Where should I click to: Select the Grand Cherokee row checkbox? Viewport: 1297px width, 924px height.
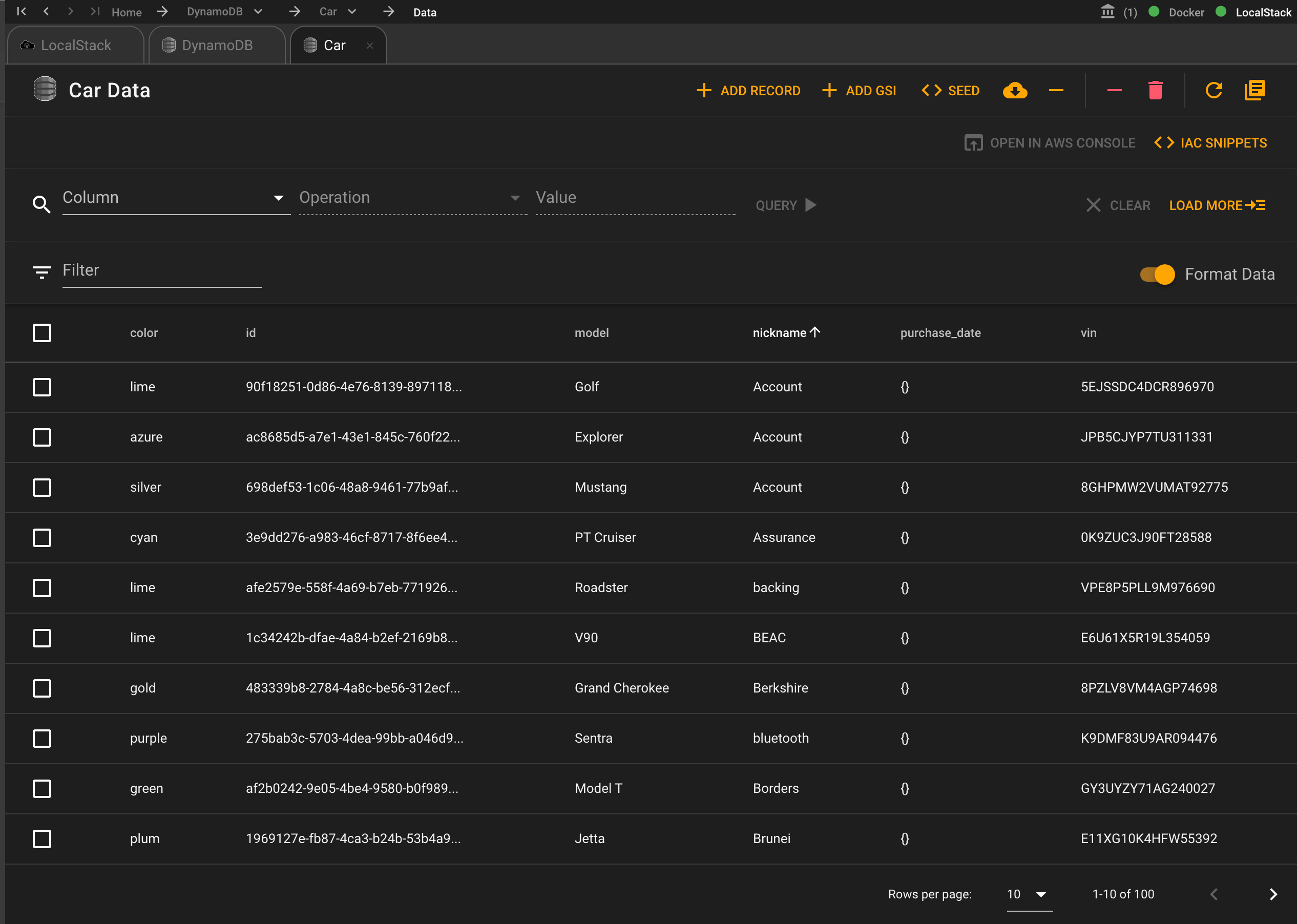tap(41, 688)
